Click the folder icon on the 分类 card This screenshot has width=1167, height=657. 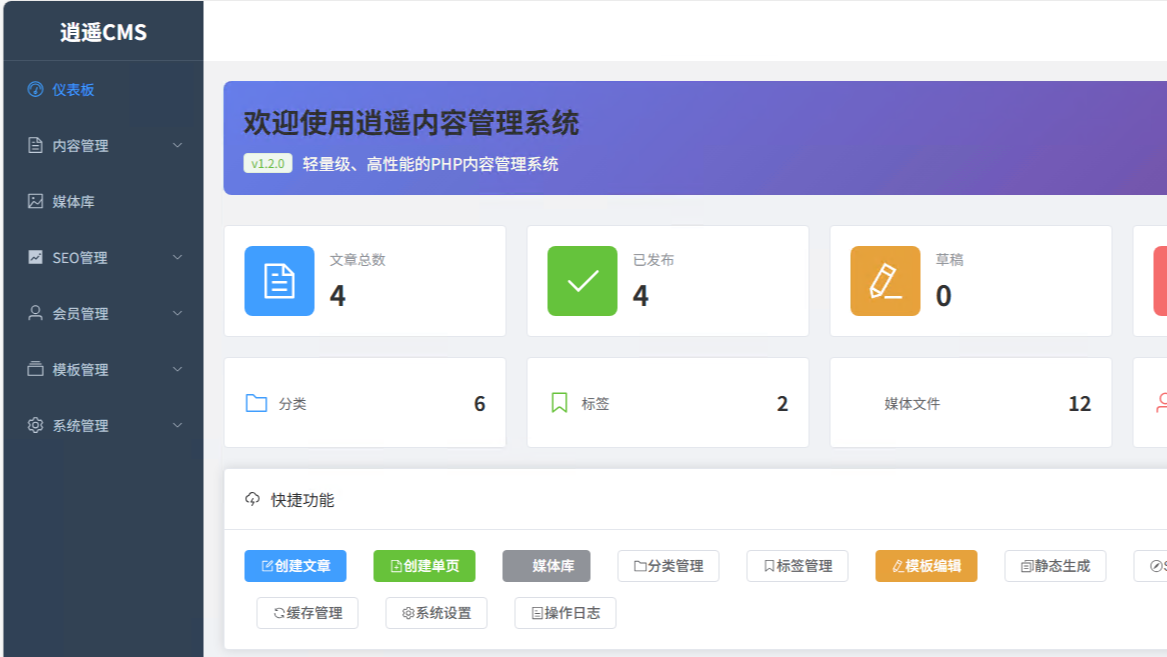pos(256,402)
